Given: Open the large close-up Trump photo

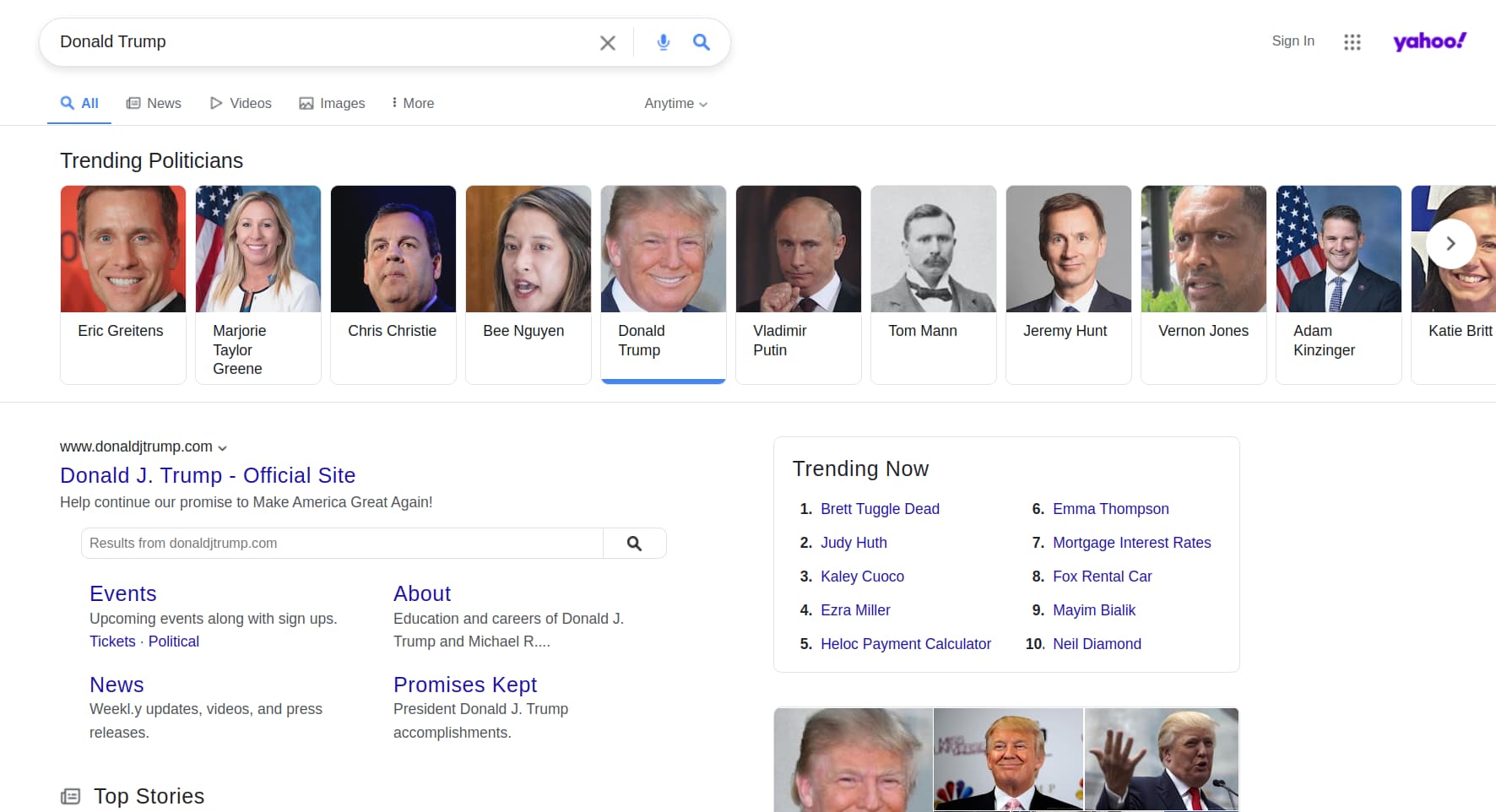Looking at the screenshot, I should click(854, 760).
